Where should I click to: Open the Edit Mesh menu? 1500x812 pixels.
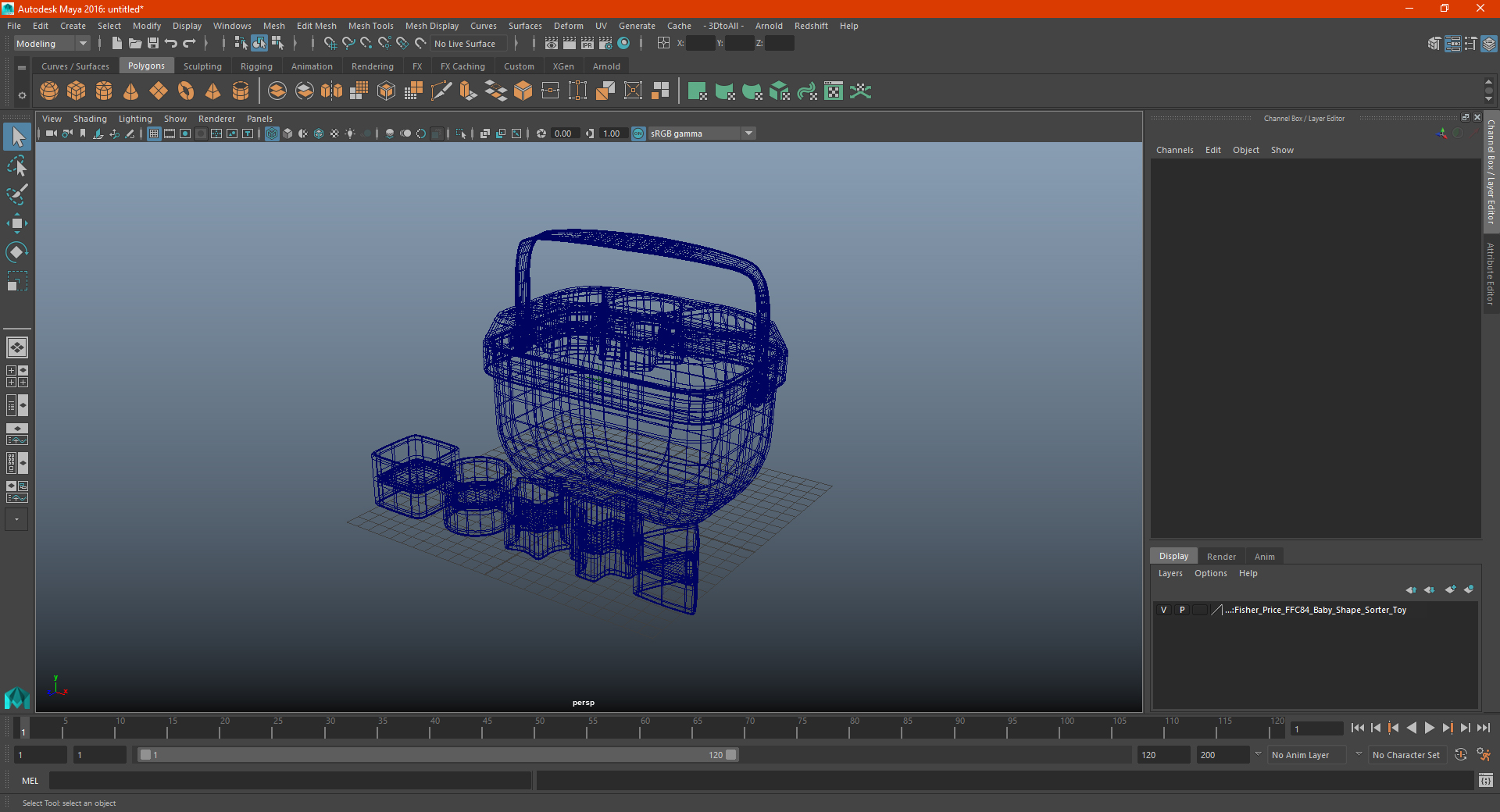point(316,26)
